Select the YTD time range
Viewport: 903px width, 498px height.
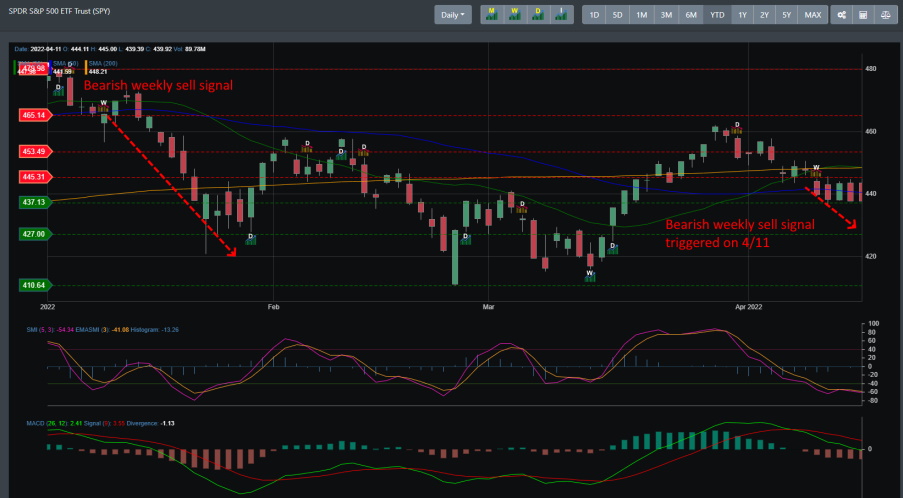click(717, 15)
